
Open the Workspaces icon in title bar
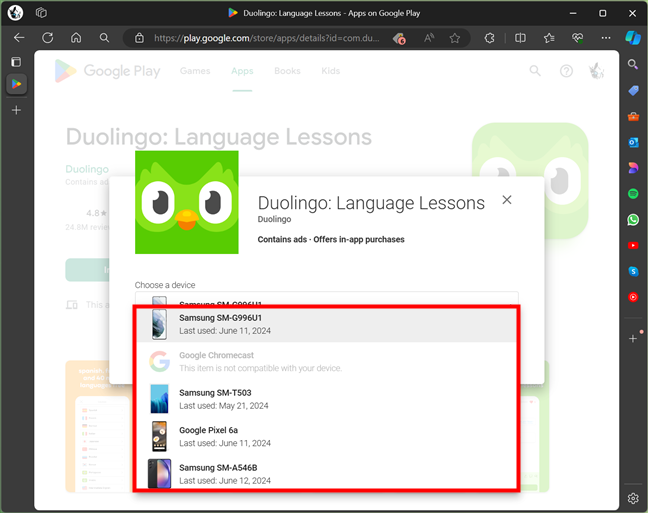pos(41,13)
